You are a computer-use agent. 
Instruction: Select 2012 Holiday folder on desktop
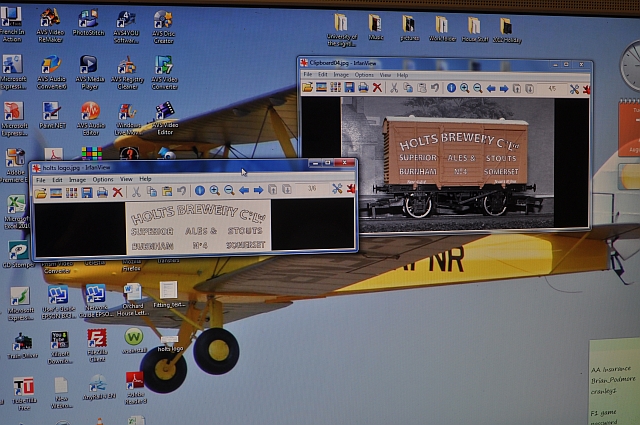point(507,30)
